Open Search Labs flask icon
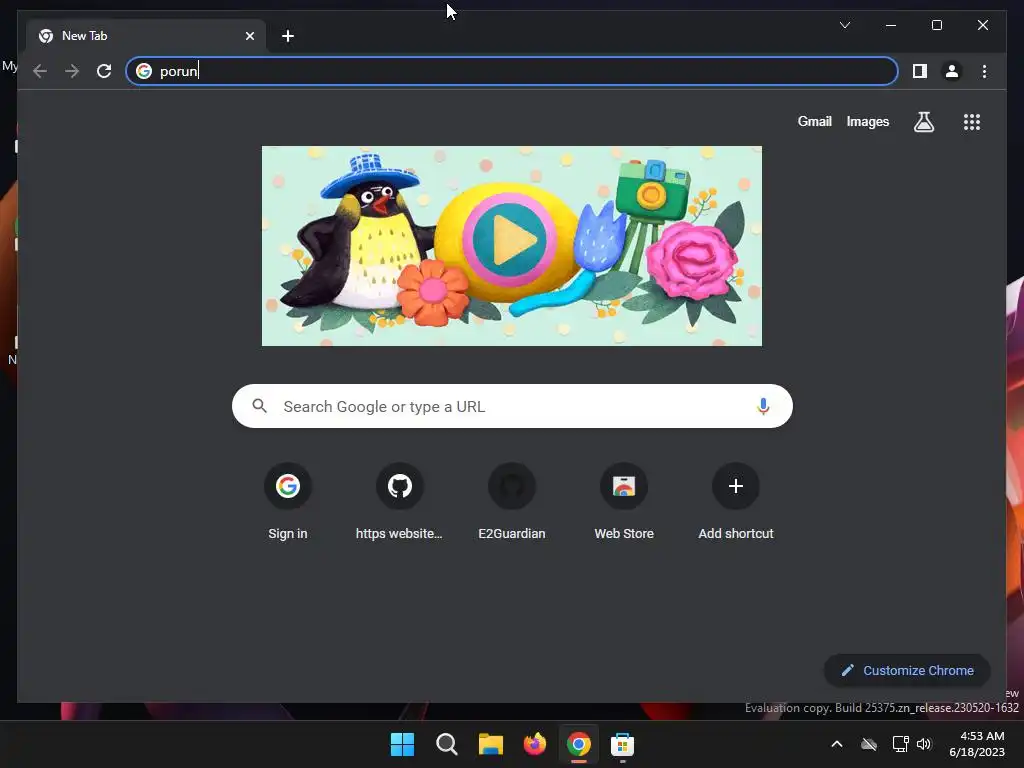This screenshot has width=1024, height=768. pyautogui.click(x=923, y=121)
